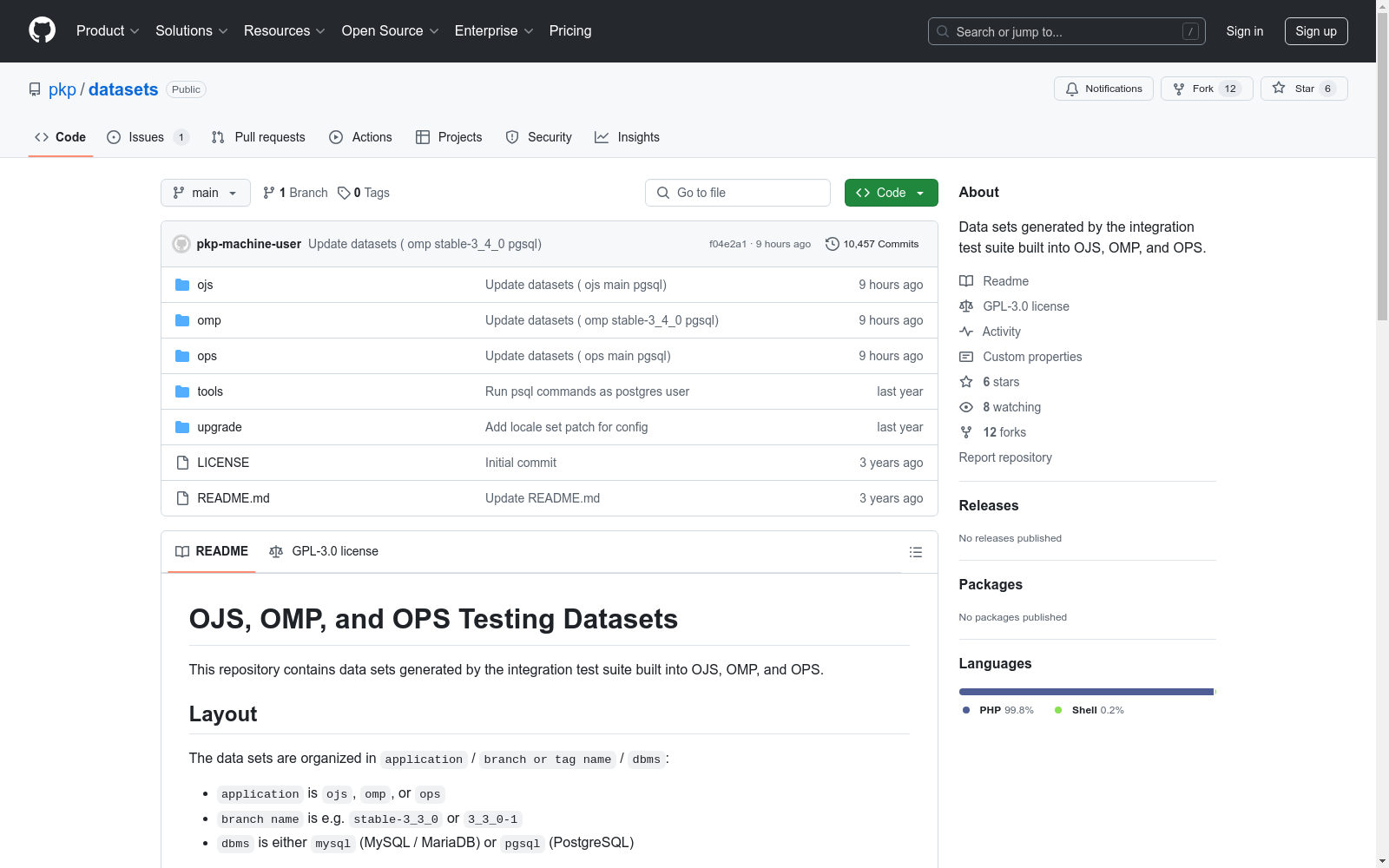Open the Packages heading link
The width and height of the screenshot is (1389, 868).
tap(991, 585)
